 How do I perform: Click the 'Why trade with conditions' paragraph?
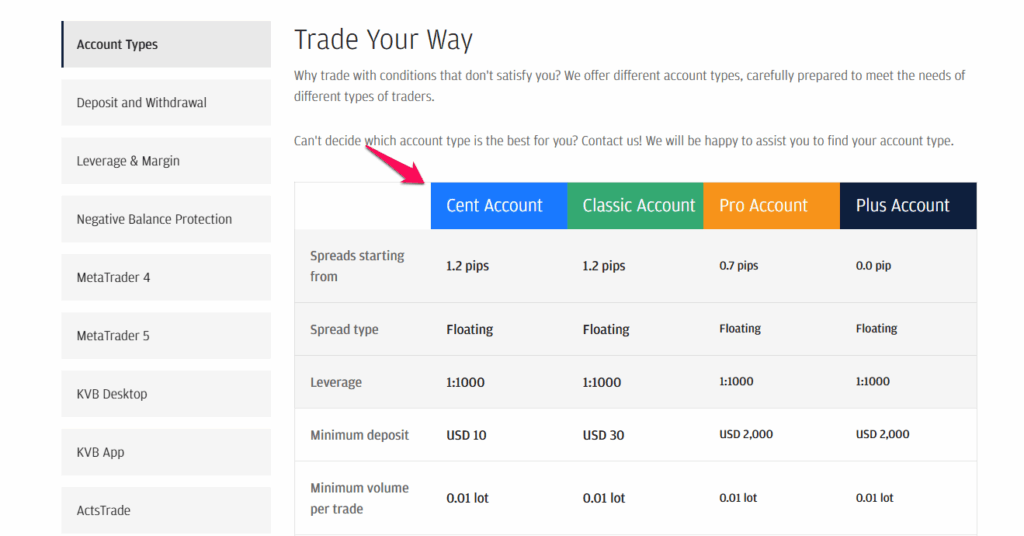[x=630, y=86]
